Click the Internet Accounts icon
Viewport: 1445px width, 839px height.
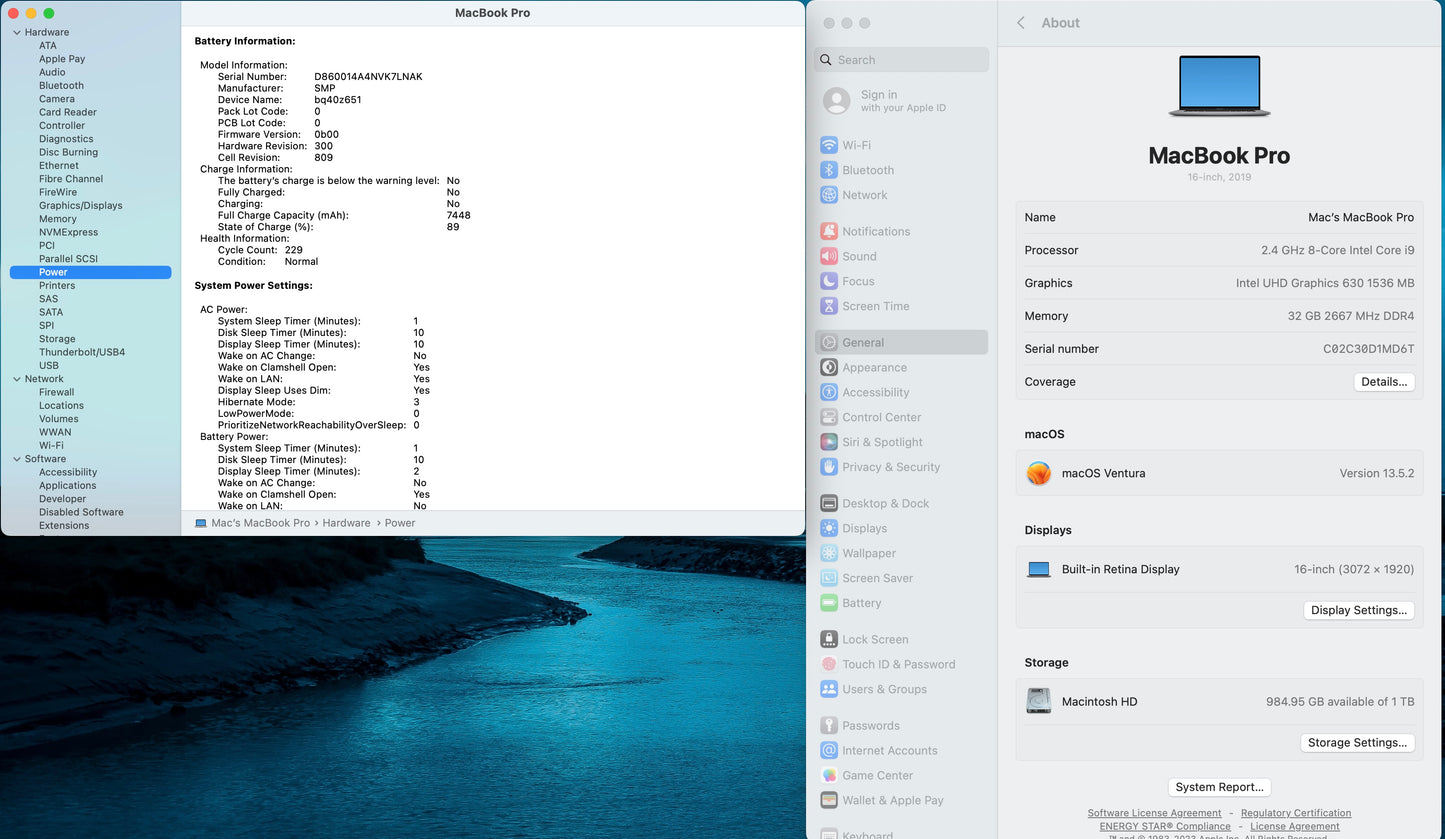click(x=828, y=750)
